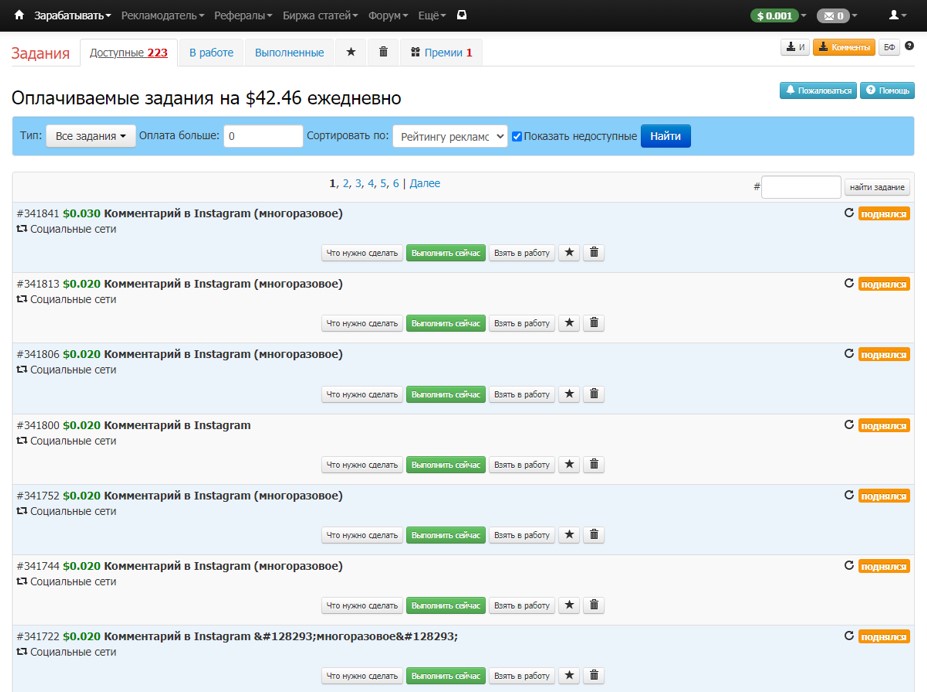The image size is (927, 692).
Task: Open the inbox tray icon next to Ещё
Action: tap(462, 15)
